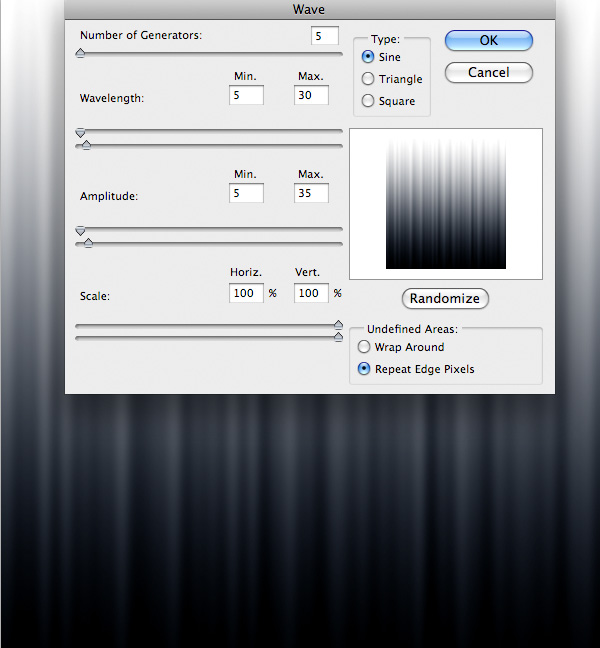Click the Scale Horiz. percentage field
Screen dimensions: 600x648
point(246,293)
